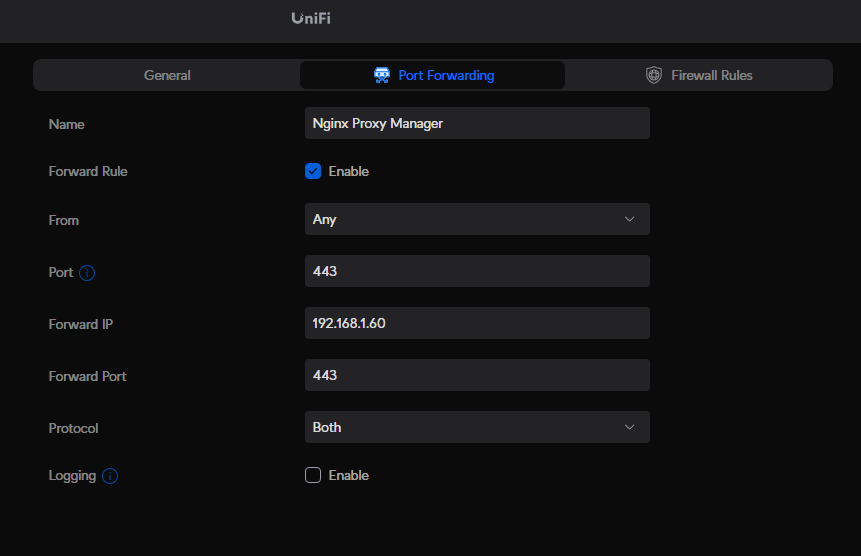Check the Logging Enable checkbox
Viewport: 861px width, 556px height.
coord(313,475)
